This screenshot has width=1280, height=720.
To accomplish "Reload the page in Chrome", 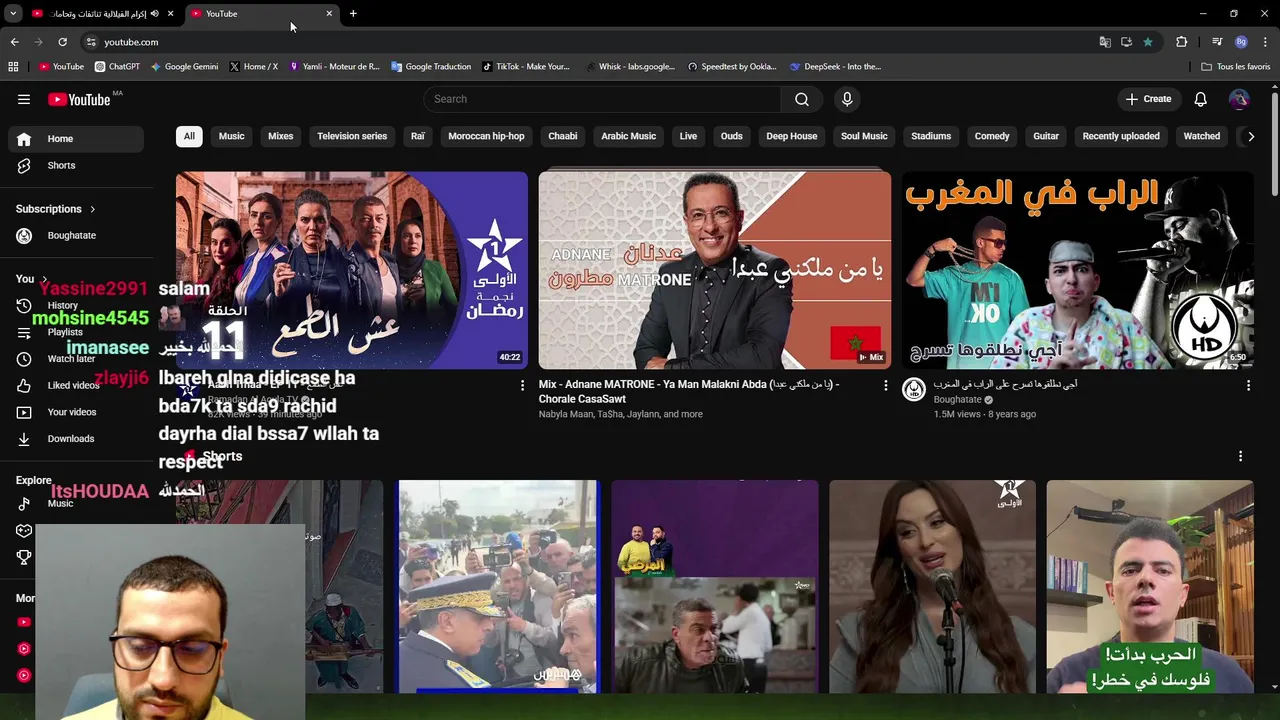I will (x=62, y=42).
